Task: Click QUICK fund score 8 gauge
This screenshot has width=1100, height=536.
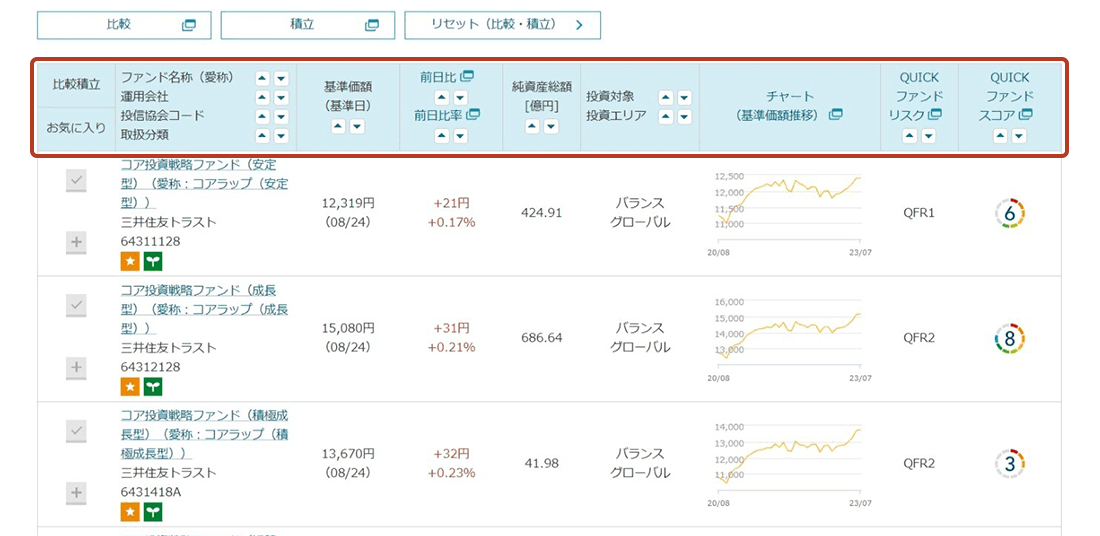Action: pyautogui.click(x=1010, y=339)
